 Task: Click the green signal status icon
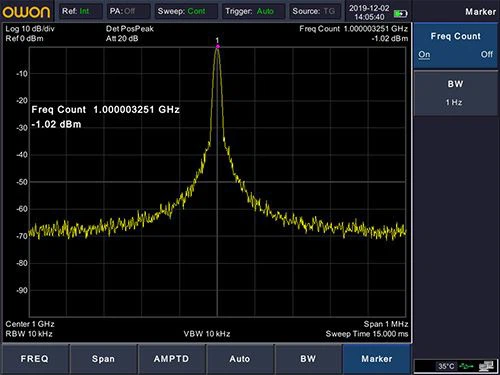point(466,366)
